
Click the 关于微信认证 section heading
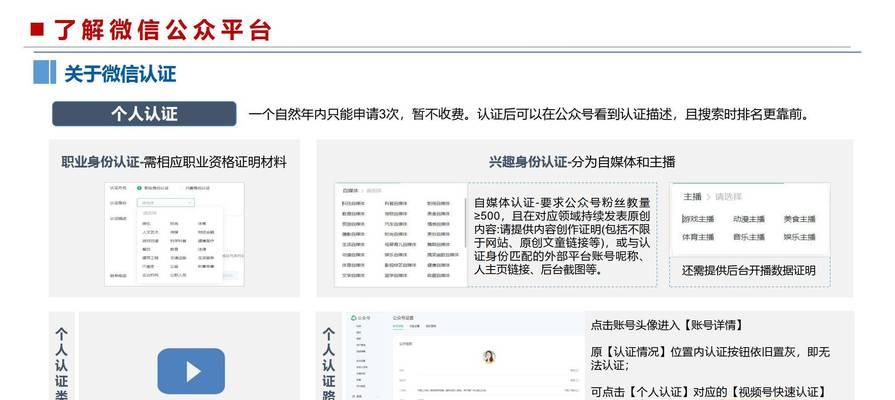(x=120, y=74)
